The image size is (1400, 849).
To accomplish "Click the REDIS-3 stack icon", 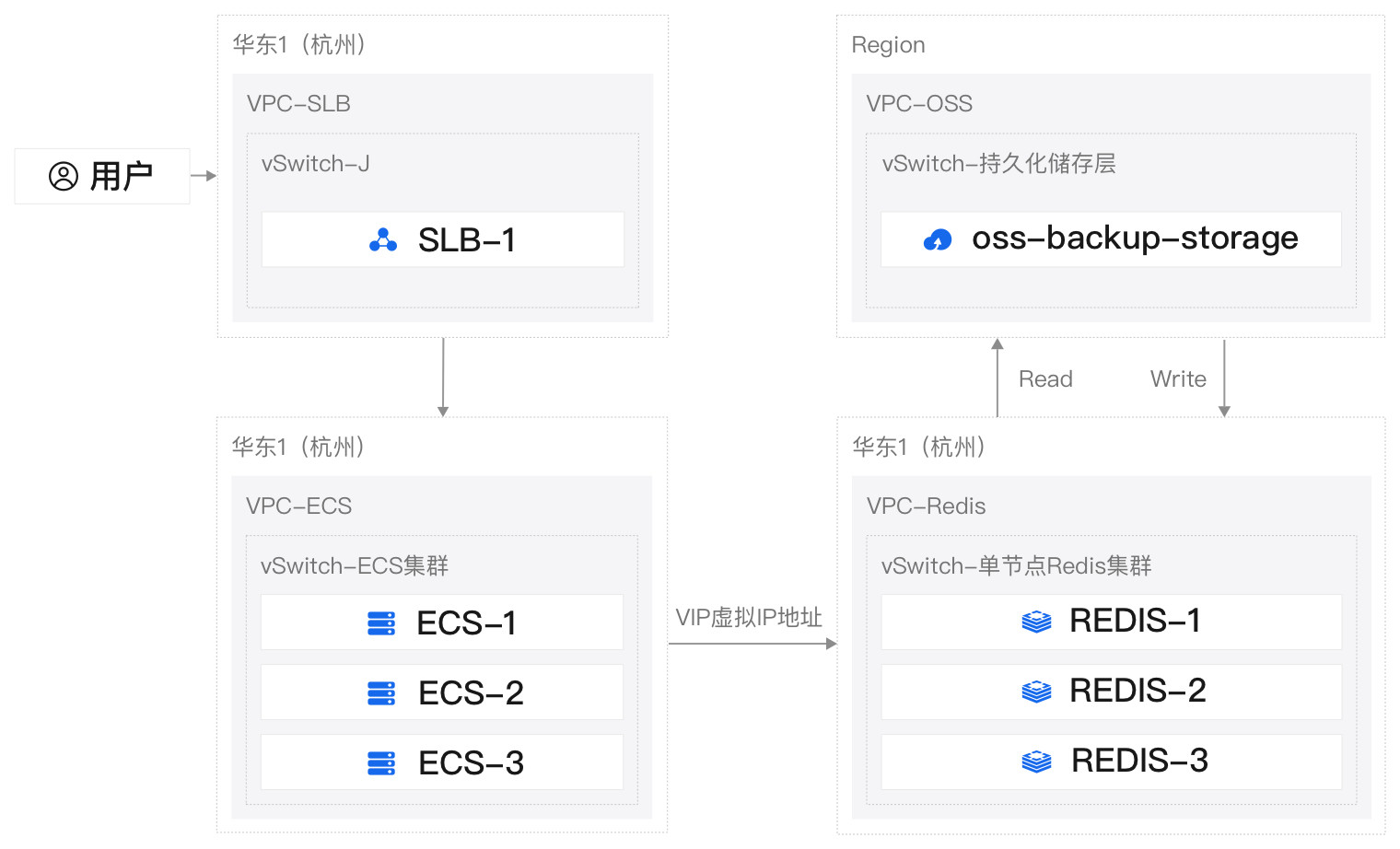I will (1036, 762).
